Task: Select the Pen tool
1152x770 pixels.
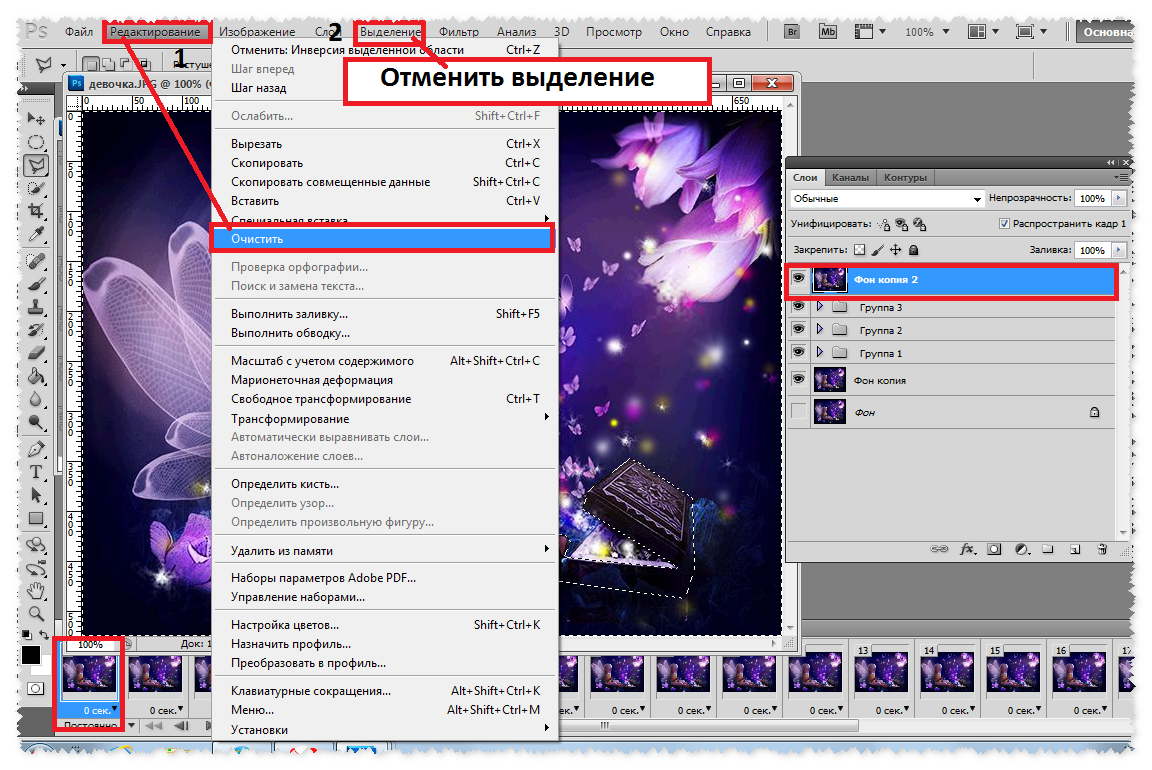Action: click(35, 449)
